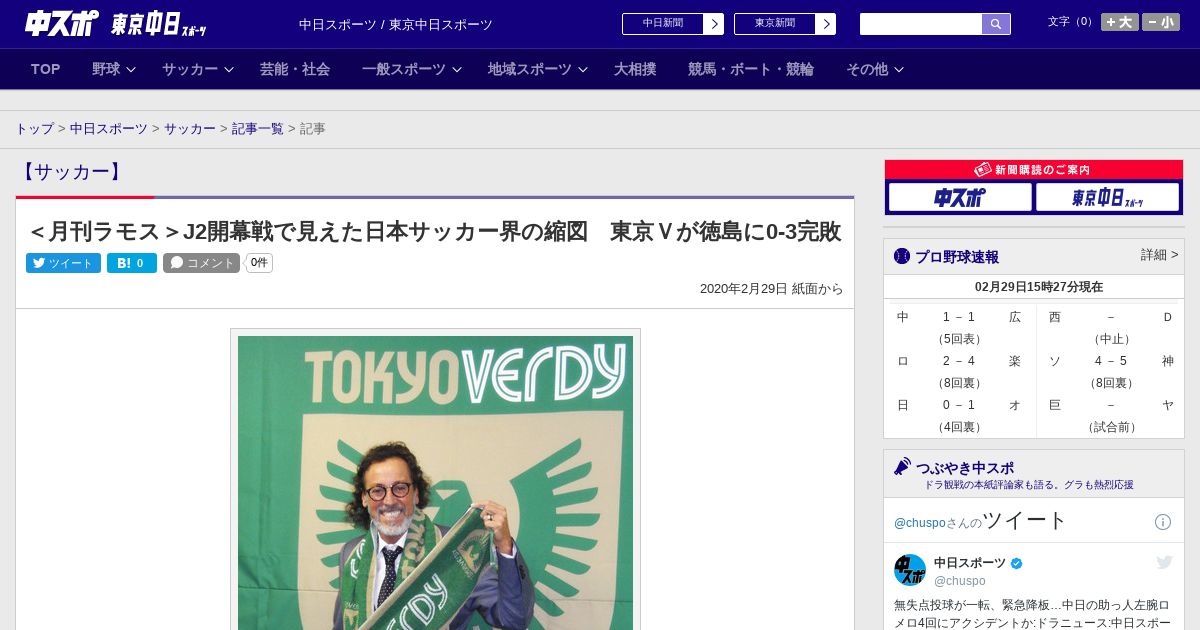Screen dimensions: 1200x630
Task: Expand the 一般スポーツ menu
Action: [x=412, y=69]
